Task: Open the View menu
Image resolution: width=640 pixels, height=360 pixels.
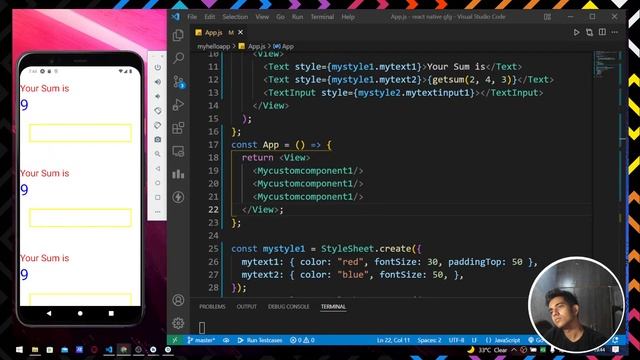Action: 262,17
